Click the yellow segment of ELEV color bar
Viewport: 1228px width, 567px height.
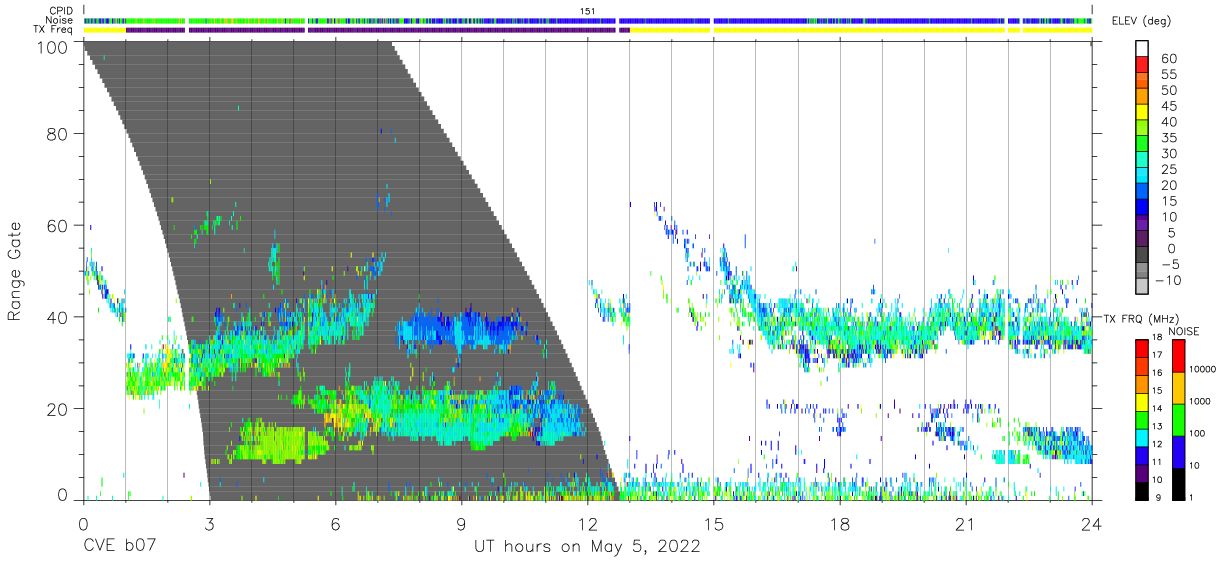pos(1141,114)
